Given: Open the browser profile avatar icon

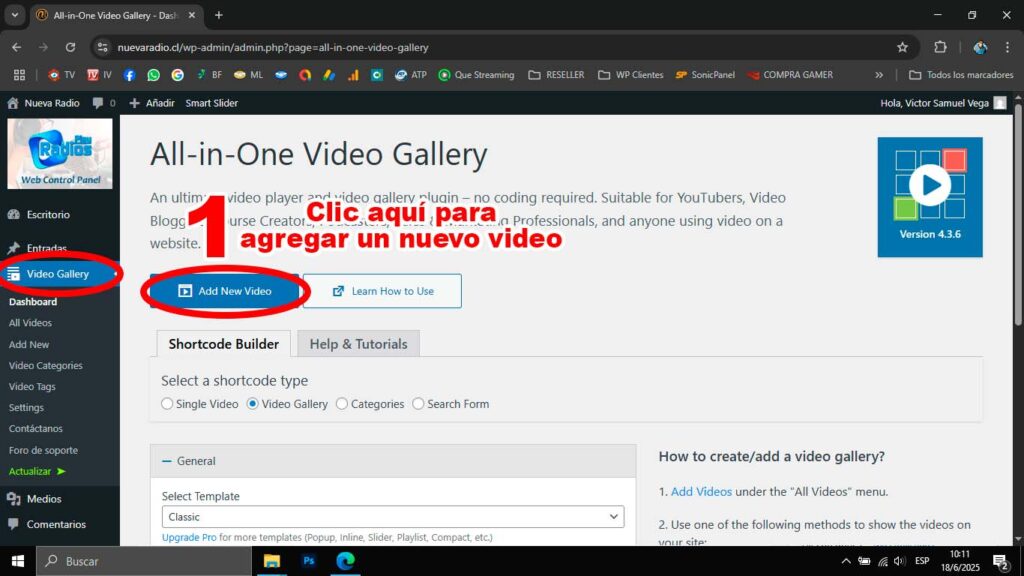Looking at the screenshot, I should click(x=980, y=47).
